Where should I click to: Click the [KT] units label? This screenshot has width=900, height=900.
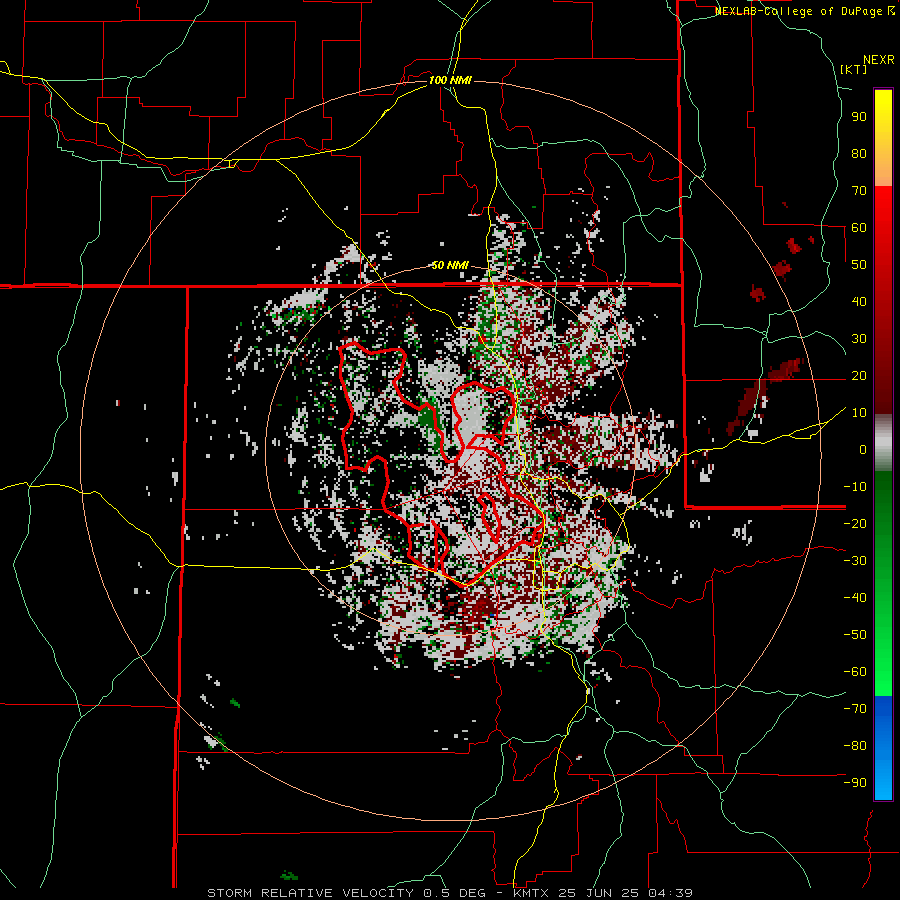click(854, 69)
